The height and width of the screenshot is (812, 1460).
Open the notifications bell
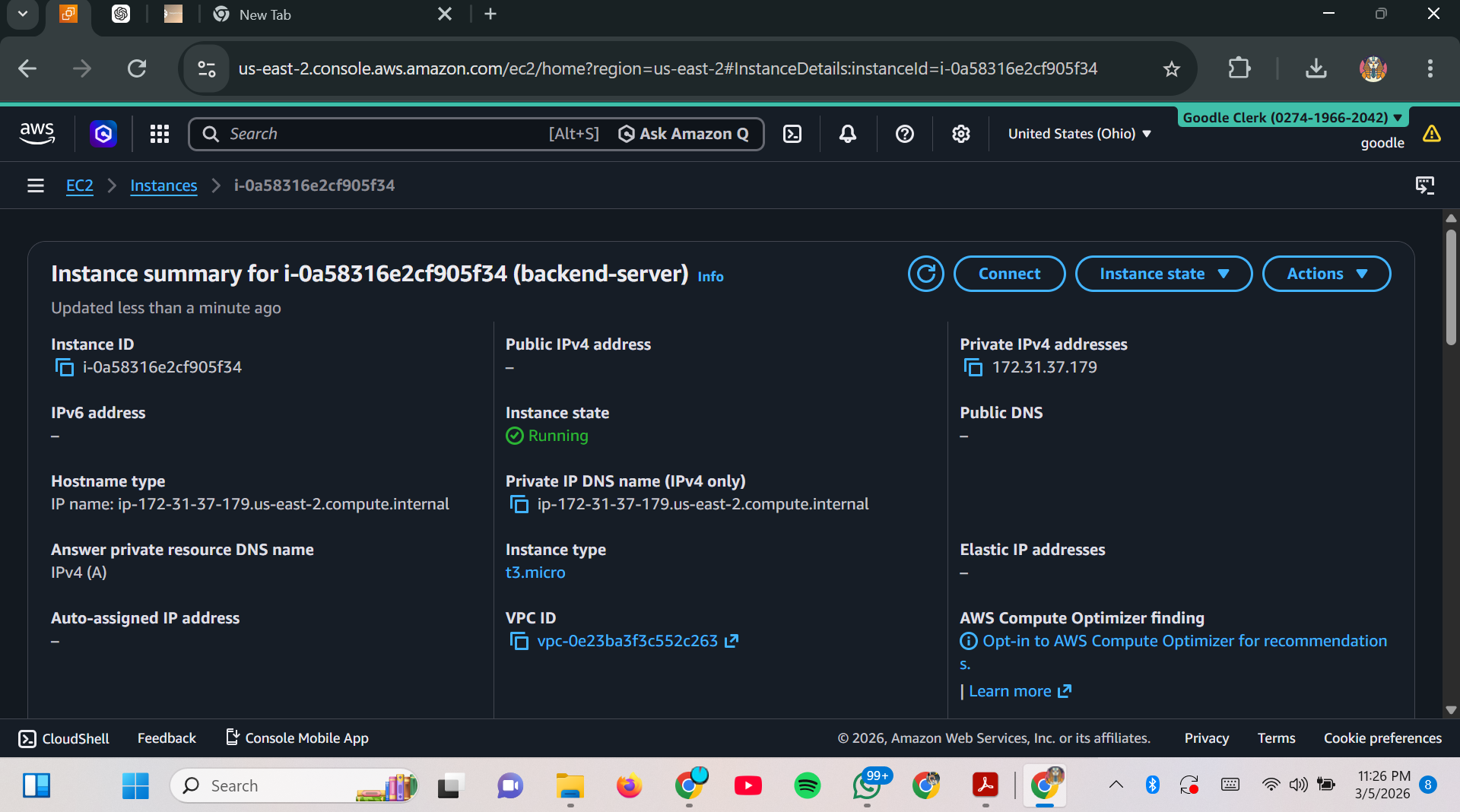848,134
